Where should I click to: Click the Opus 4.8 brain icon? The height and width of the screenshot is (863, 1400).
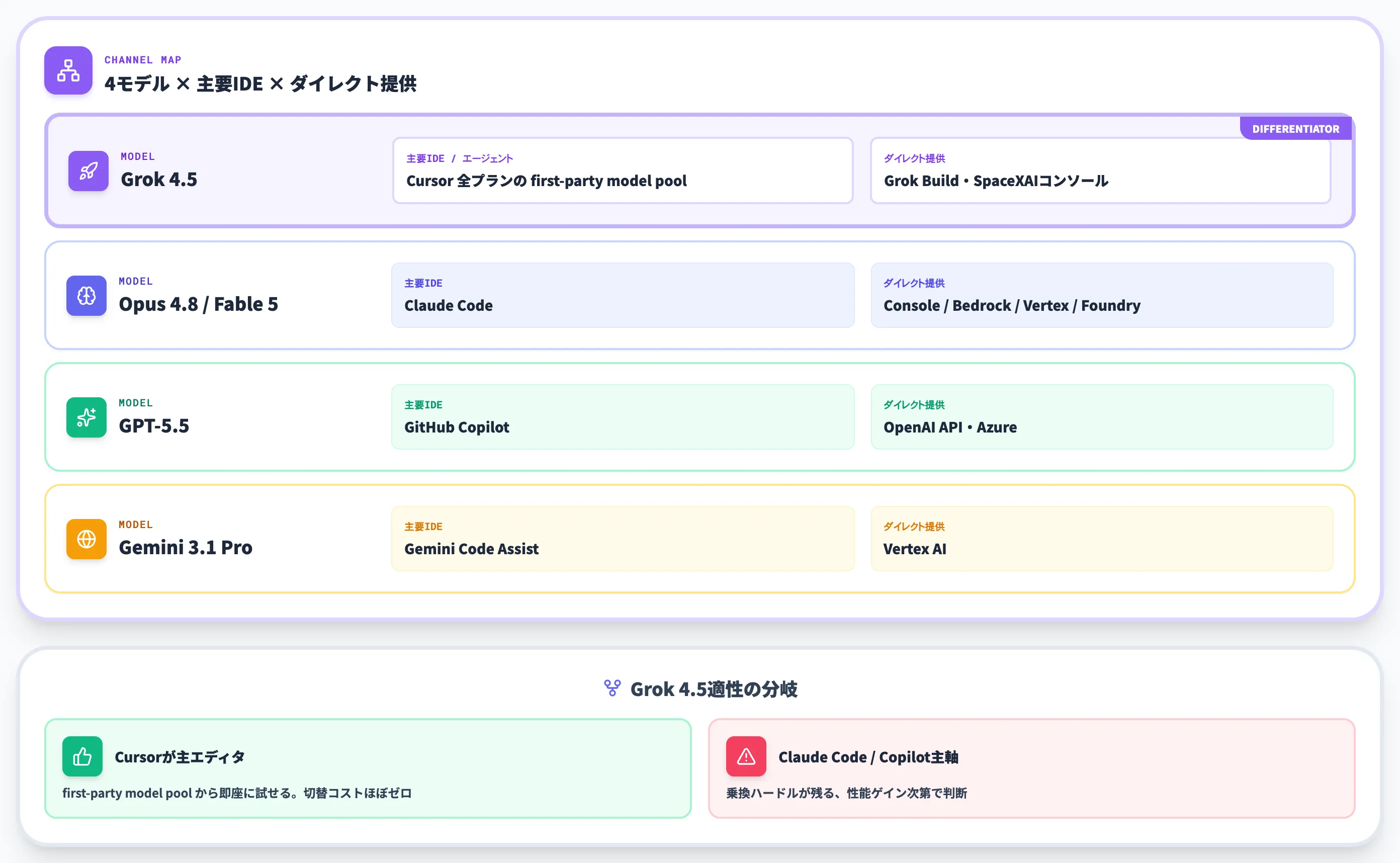86,296
